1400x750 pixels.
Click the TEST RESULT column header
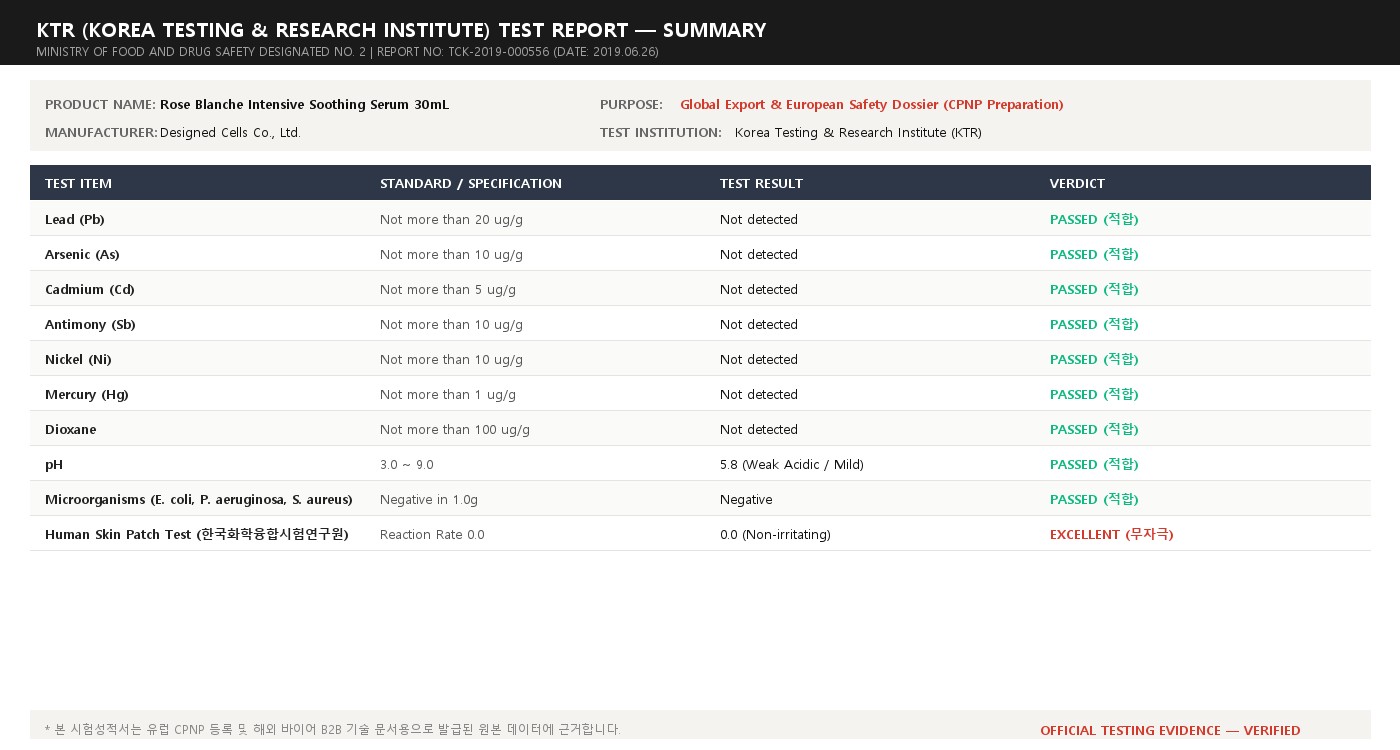click(x=761, y=183)
